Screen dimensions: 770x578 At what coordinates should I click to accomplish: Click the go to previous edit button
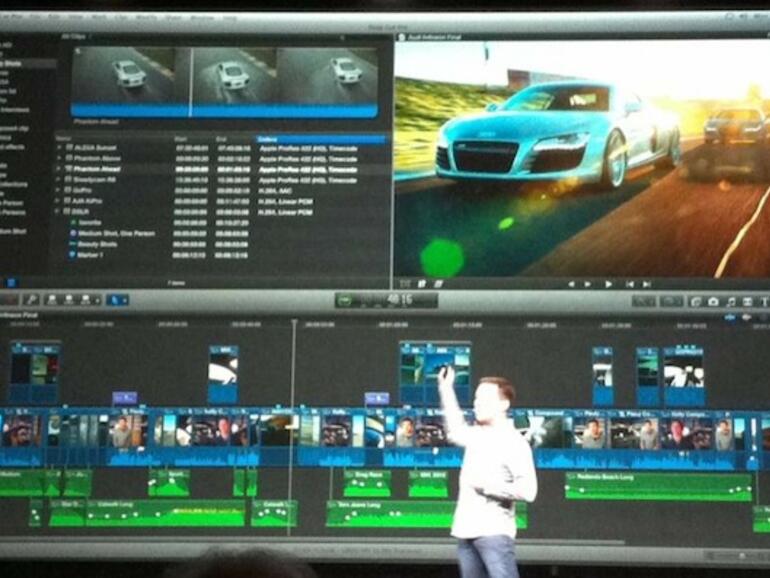pyautogui.click(x=630, y=284)
